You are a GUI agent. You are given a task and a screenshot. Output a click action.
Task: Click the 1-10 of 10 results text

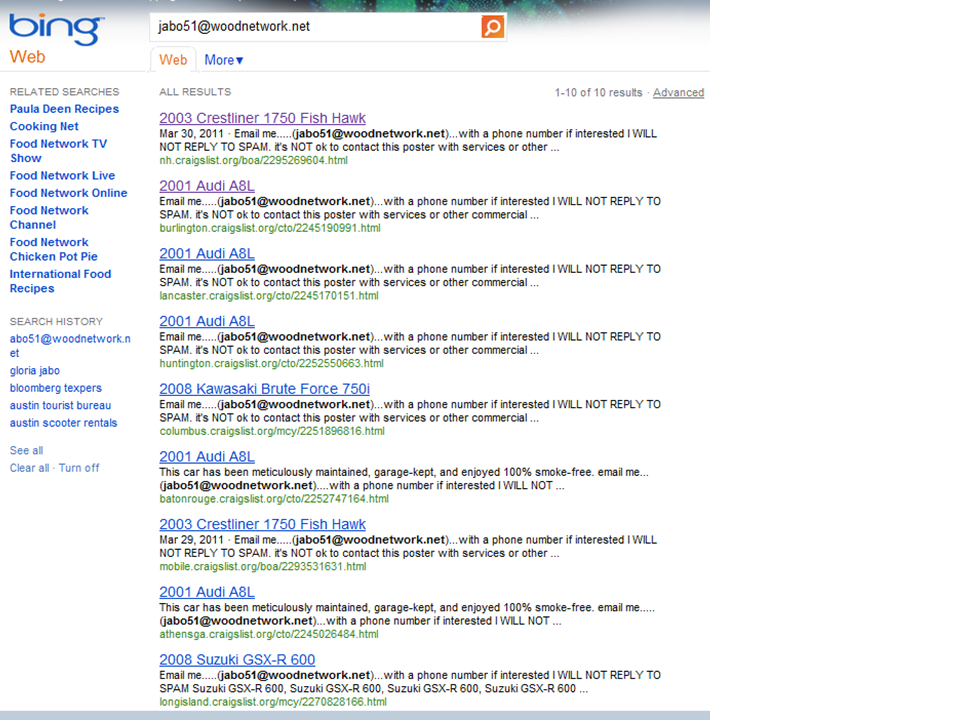(x=598, y=92)
